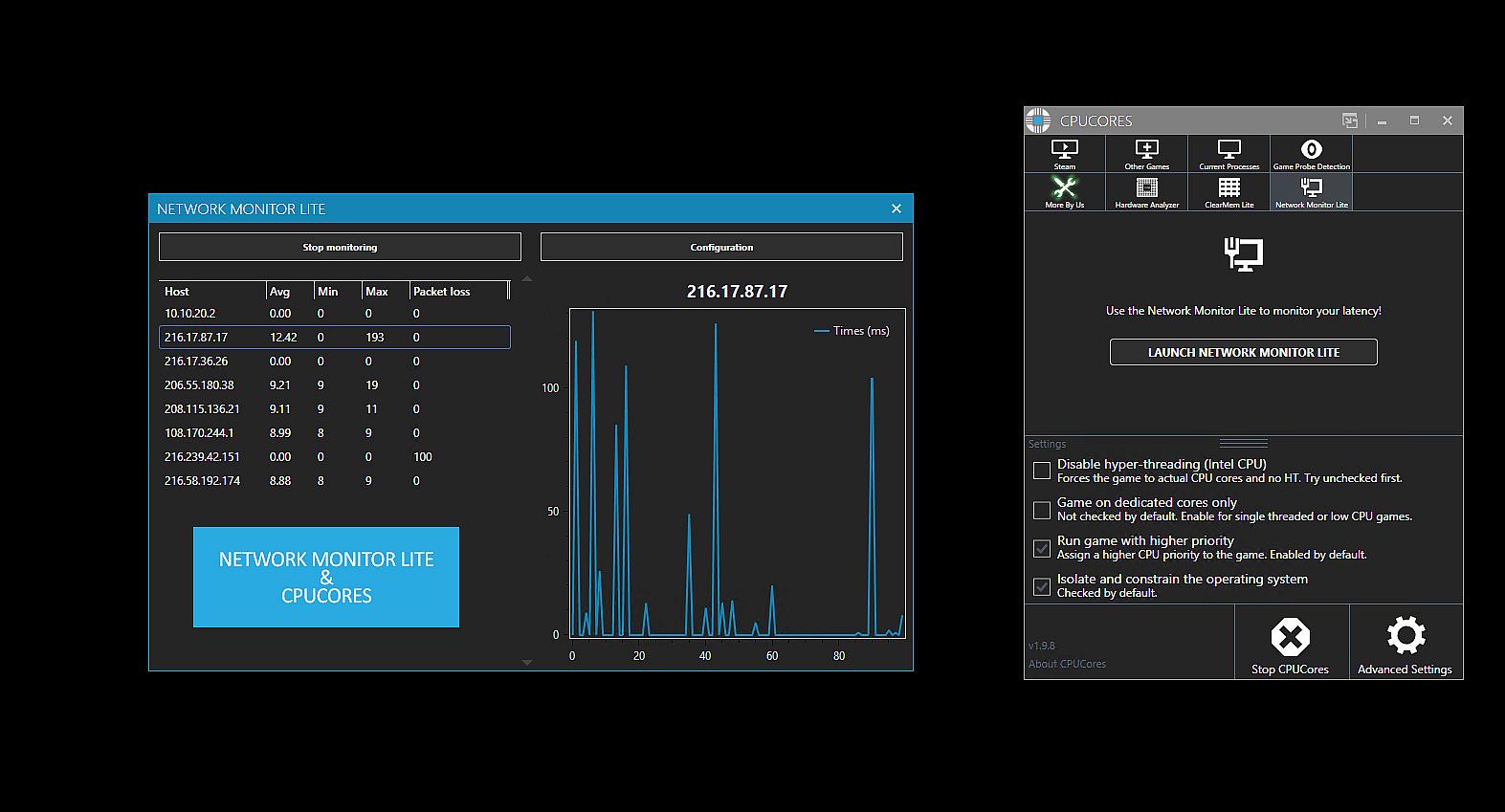The image size is (1505, 812).
Task: Toggle Isolate and constrain the operating system
Action: pos(1042,586)
